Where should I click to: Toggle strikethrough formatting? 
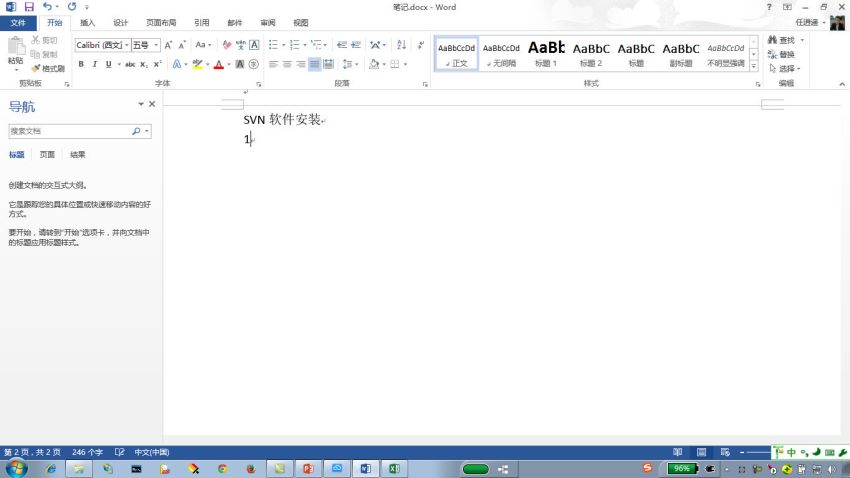click(130, 64)
